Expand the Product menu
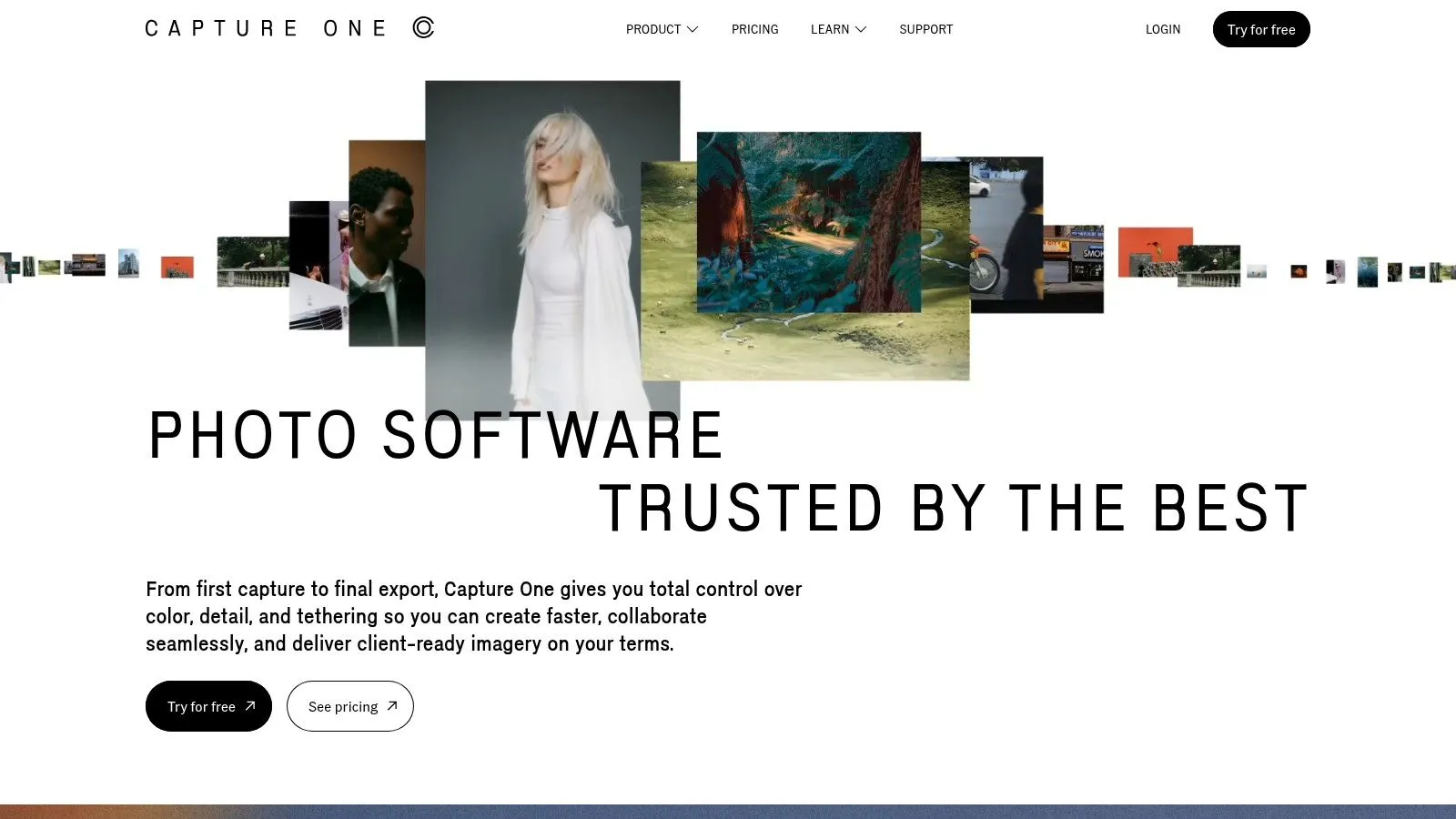This screenshot has height=819, width=1456. 662,29
